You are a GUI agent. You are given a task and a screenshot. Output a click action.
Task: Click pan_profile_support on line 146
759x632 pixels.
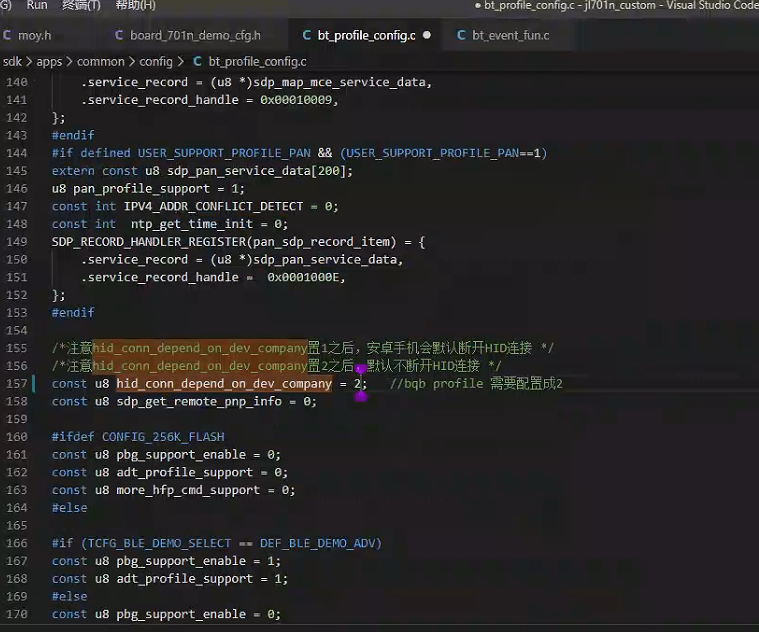pos(141,189)
